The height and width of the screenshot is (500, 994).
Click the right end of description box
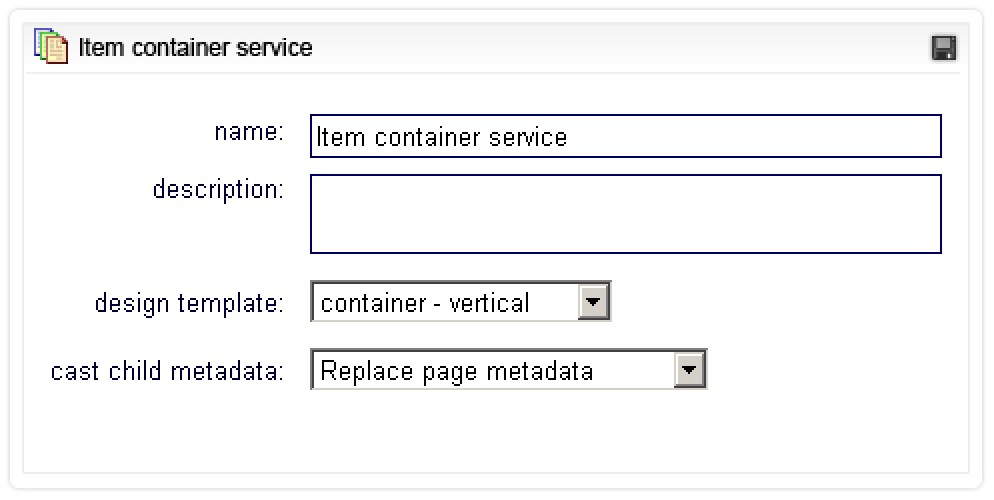(925, 214)
